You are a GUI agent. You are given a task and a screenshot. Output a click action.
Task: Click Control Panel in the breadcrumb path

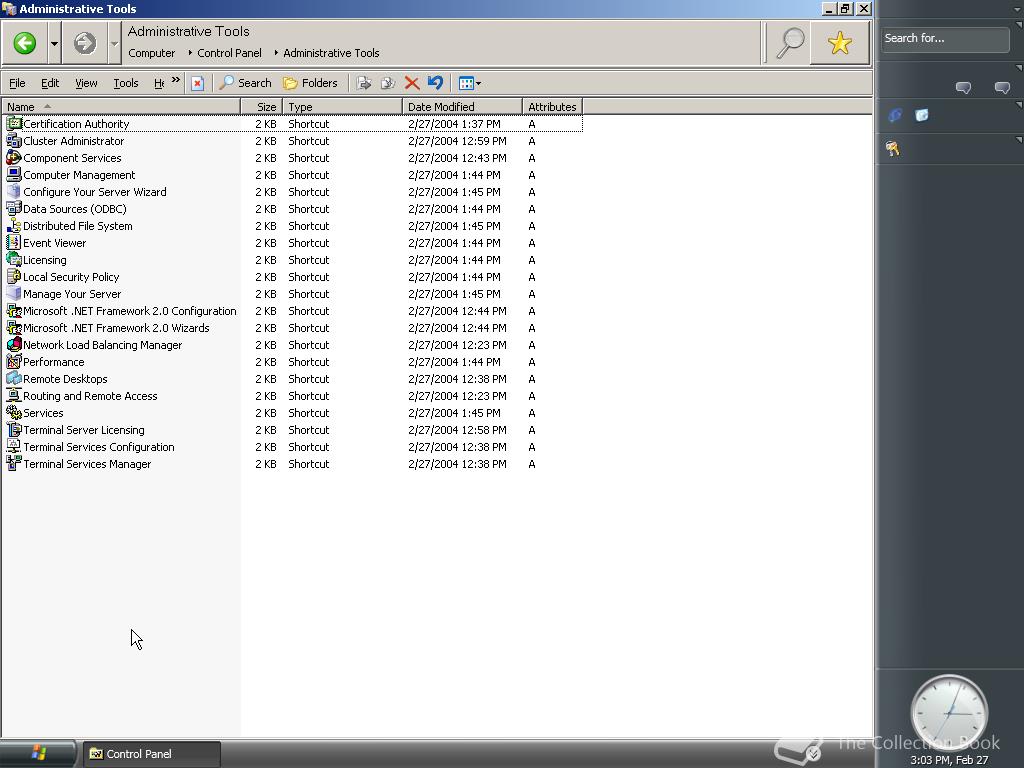point(229,53)
